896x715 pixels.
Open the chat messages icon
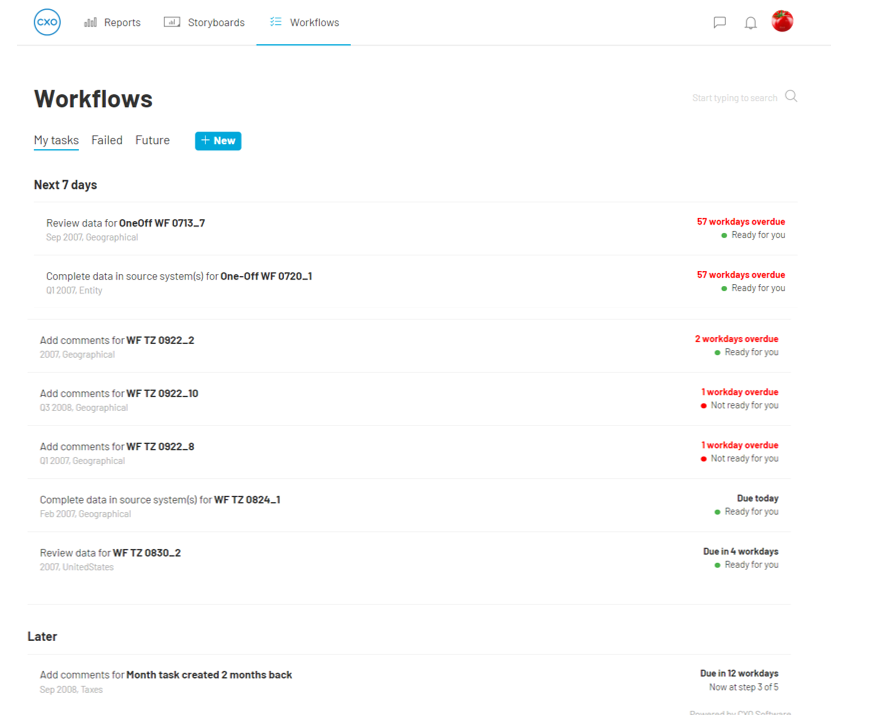pos(720,22)
